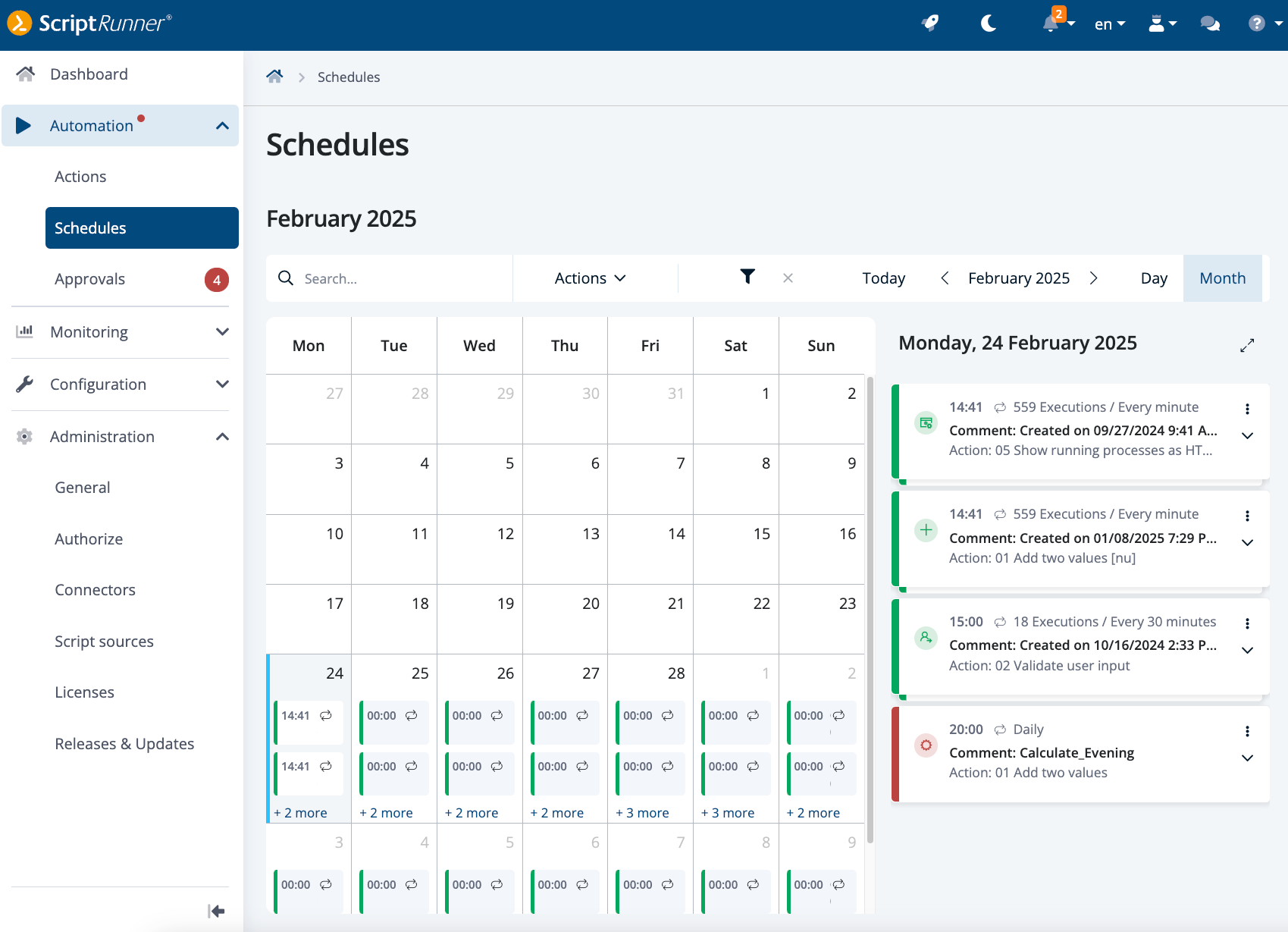
Task: Expand the Add two values [nu] schedule
Action: 1247,542
